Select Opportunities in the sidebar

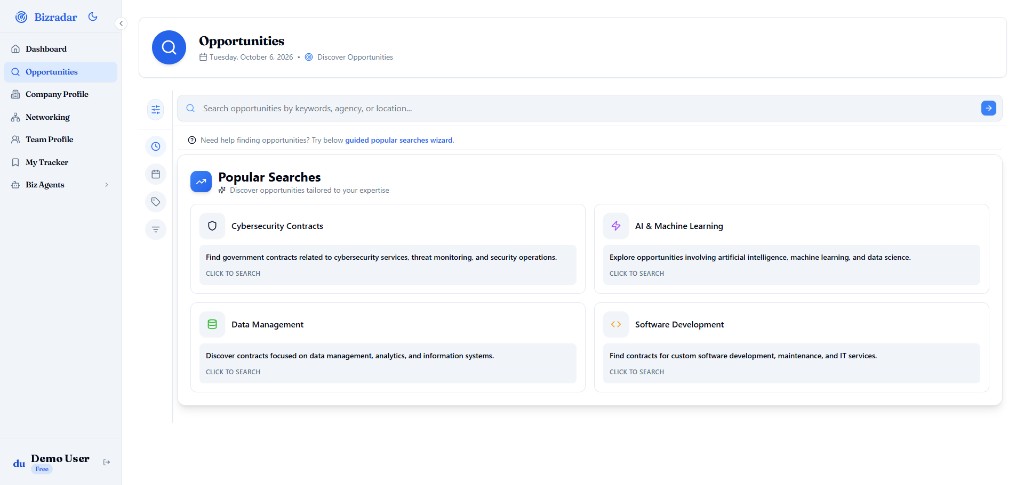click(x=60, y=72)
